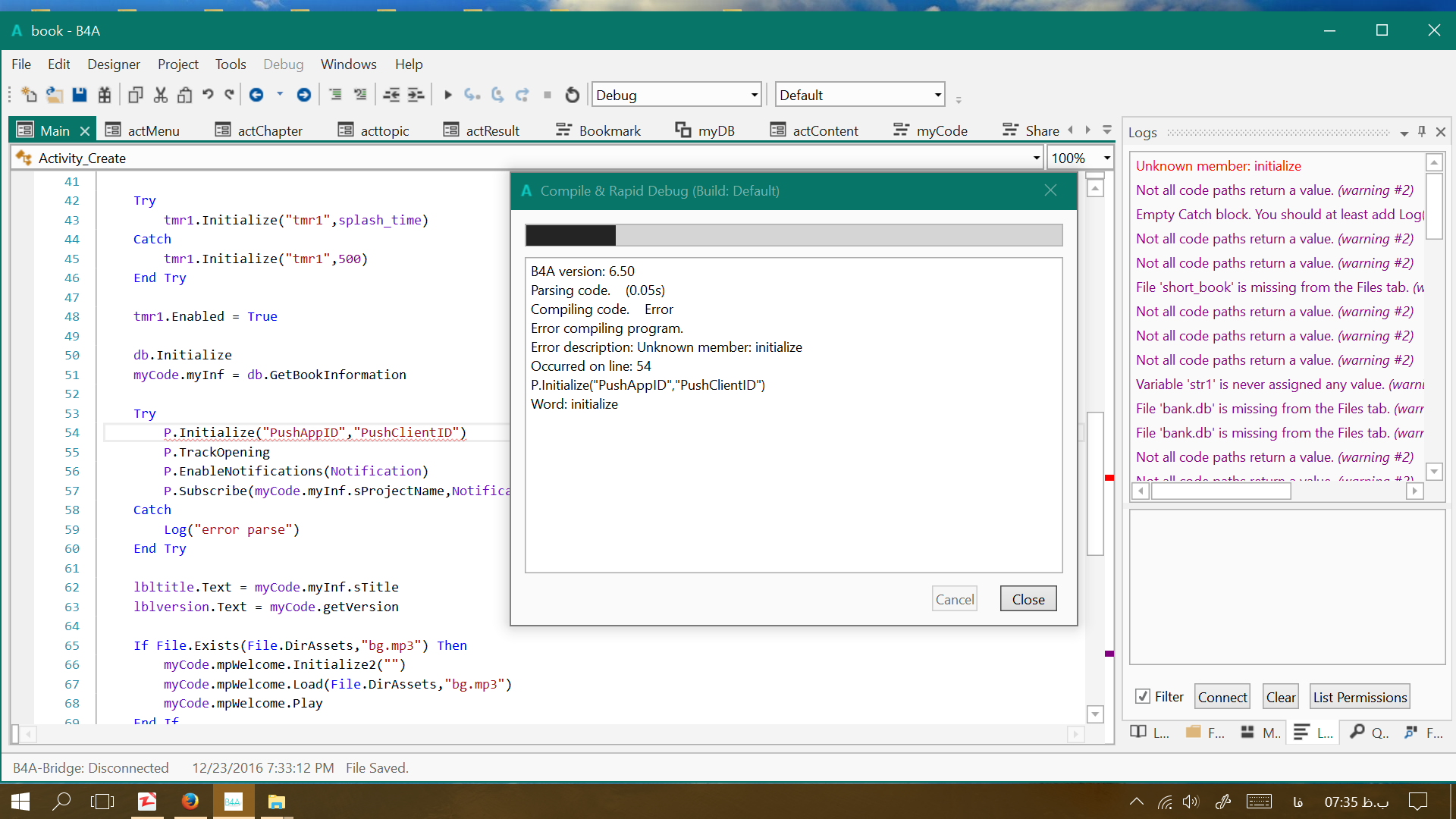Click the Run play icon

point(447,95)
